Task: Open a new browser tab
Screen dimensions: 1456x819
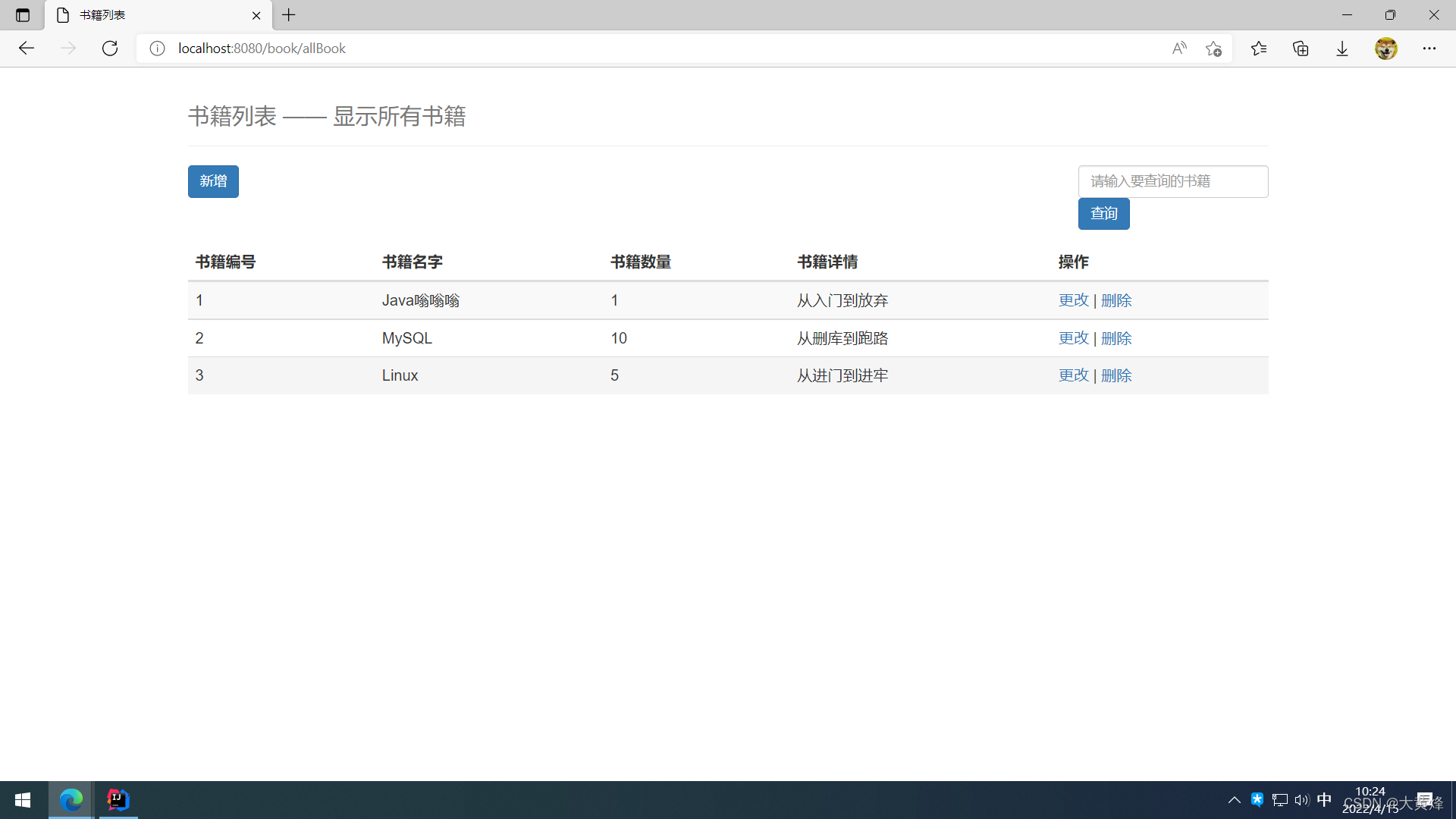Action: 289,15
